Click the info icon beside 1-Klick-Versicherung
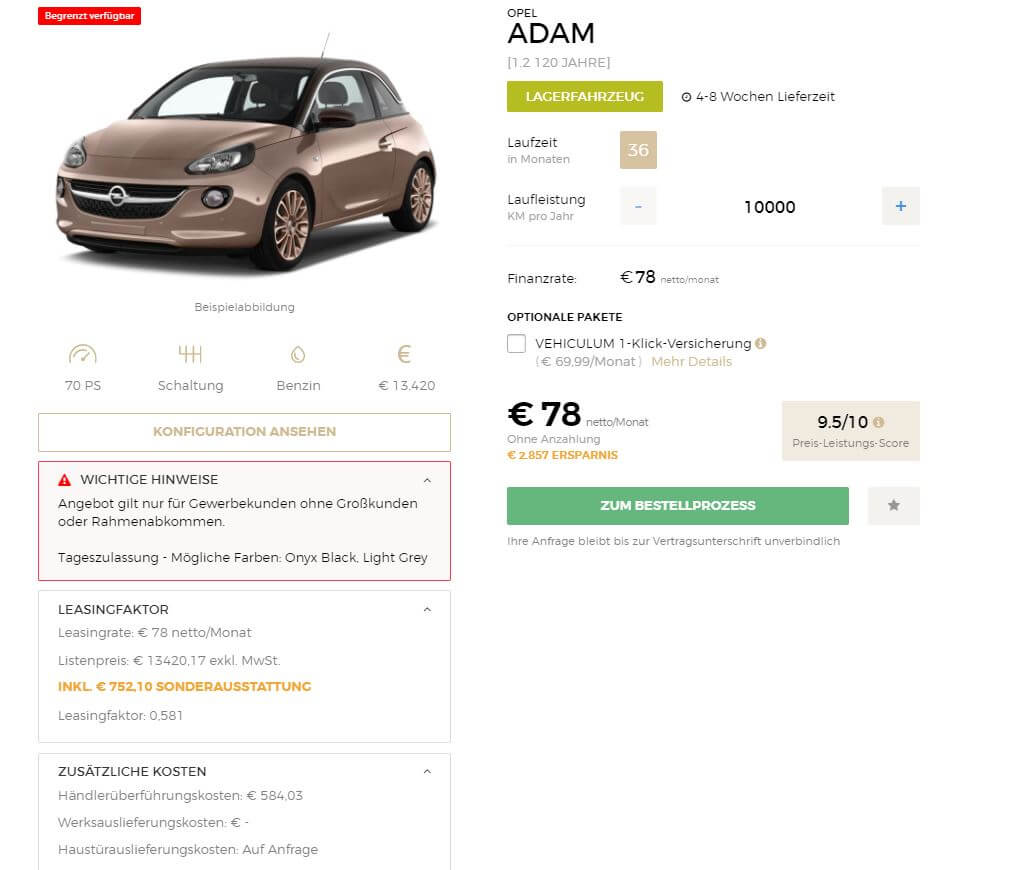The width and height of the screenshot is (1023, 870). 761,343
